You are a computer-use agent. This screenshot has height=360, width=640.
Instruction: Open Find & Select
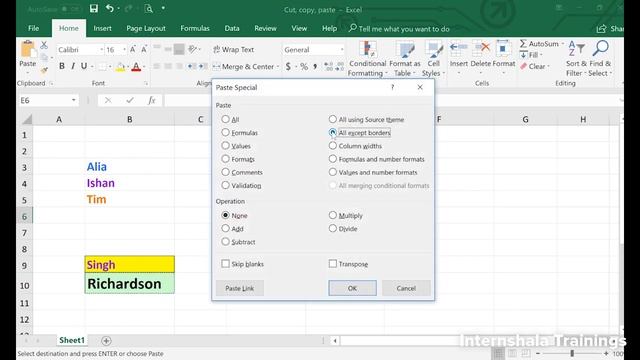pyautogui.click(x=600, y=58)
